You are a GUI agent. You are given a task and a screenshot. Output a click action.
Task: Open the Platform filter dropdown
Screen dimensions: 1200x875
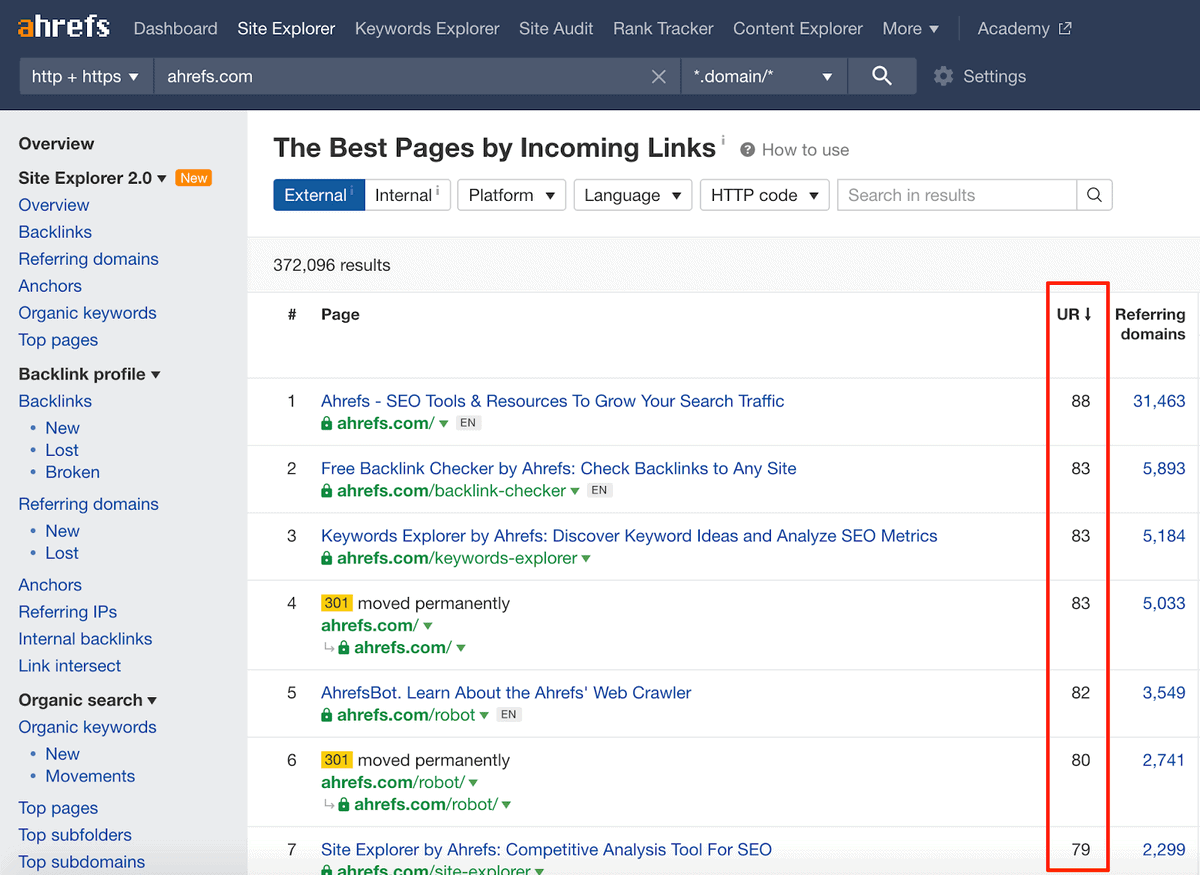tap(511, 195)
